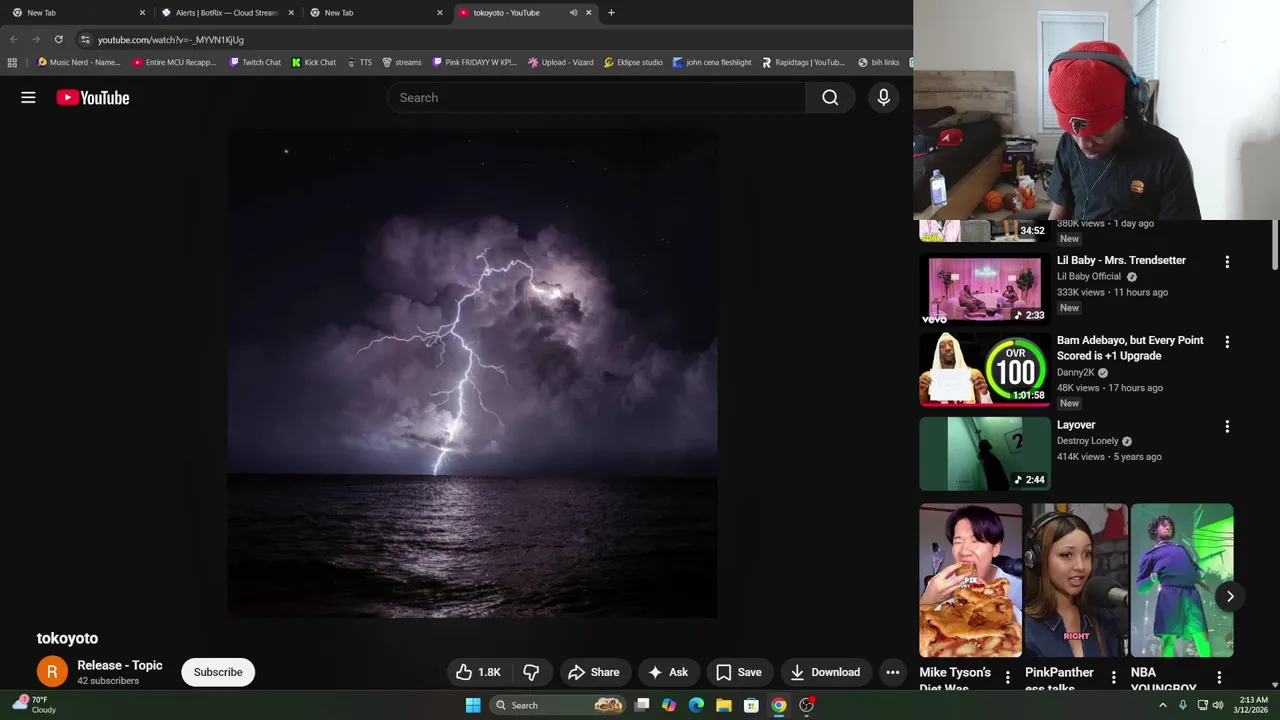The image size is (1280, 720).
Task: Download the tokoyoto video
Action: tap(825, 672)
